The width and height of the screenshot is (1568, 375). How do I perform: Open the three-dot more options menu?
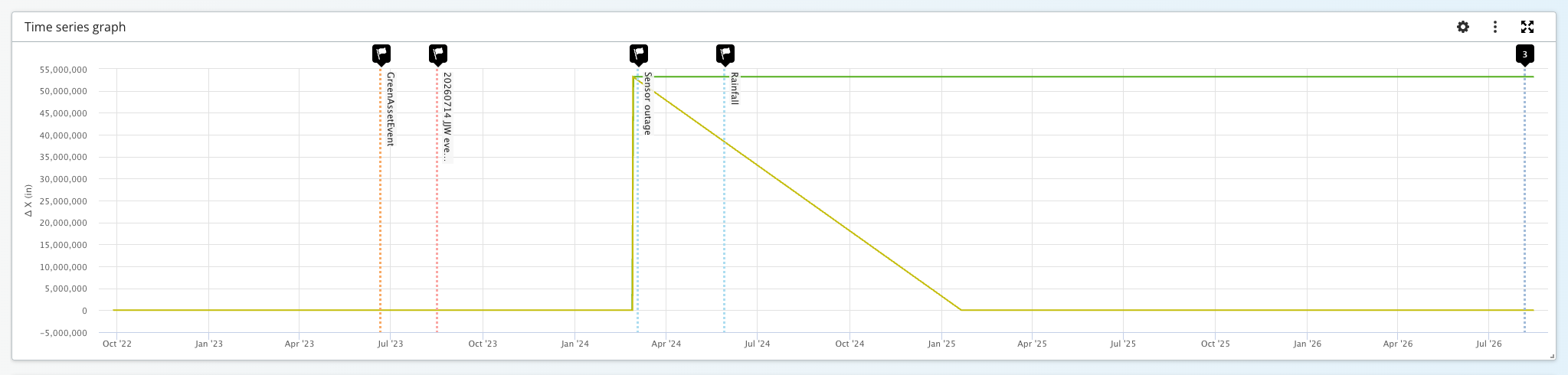[1495, 27]
